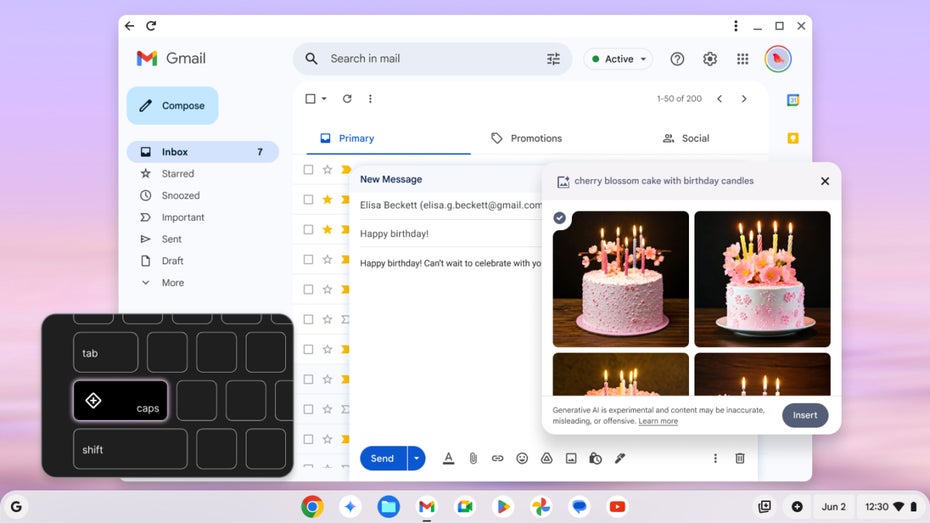Open Chrome from the shelf

(x=312, y=506)
